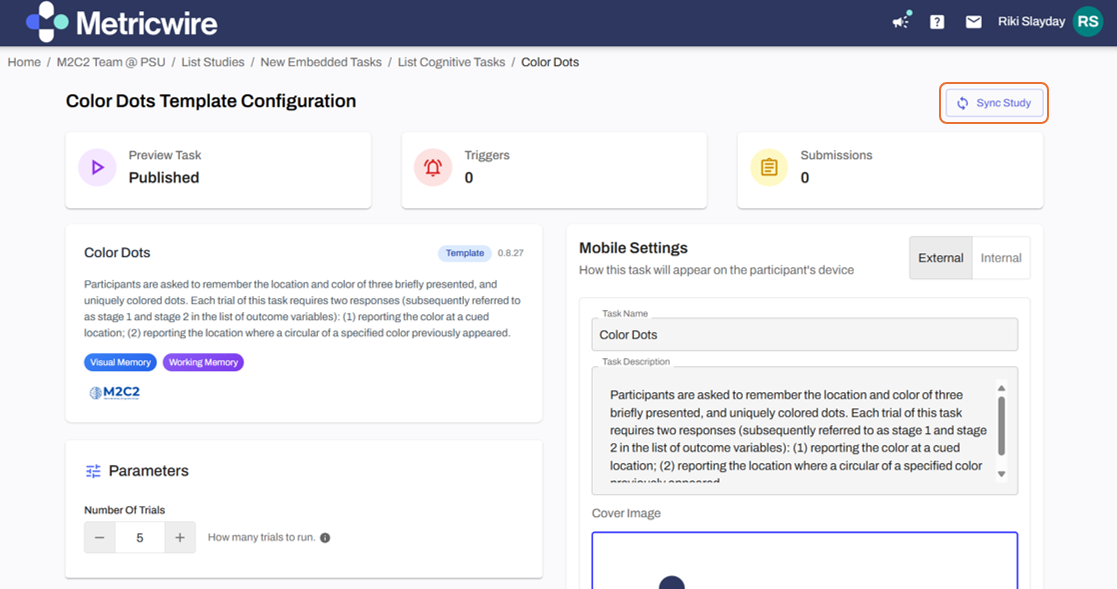Click the M2C2 logo image
The width and height of the screenshot is (1117, 589).
tap(115, 393)
